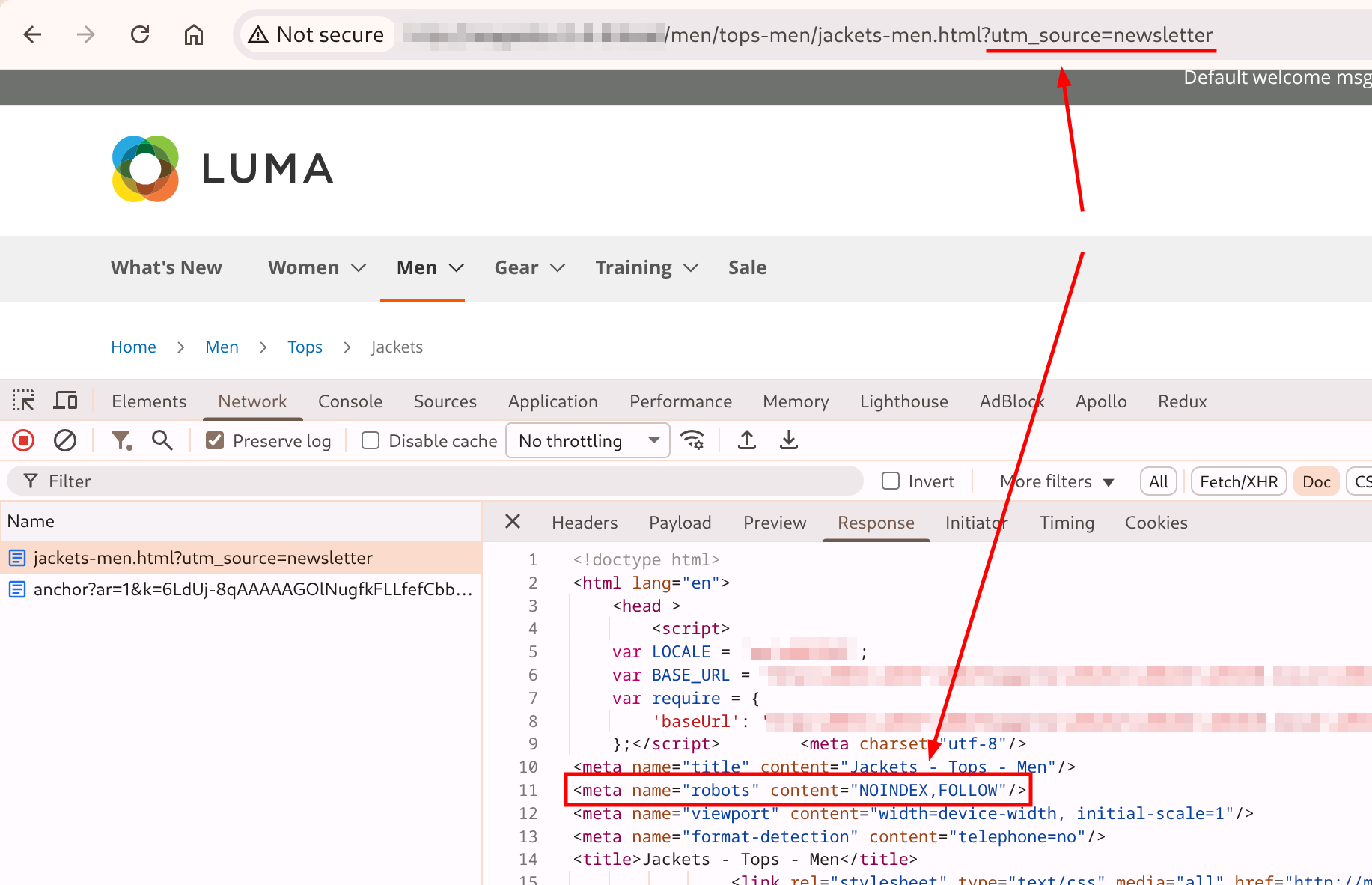
Task: Expand the More filters dropdown
Action: tap(1056, 481)
